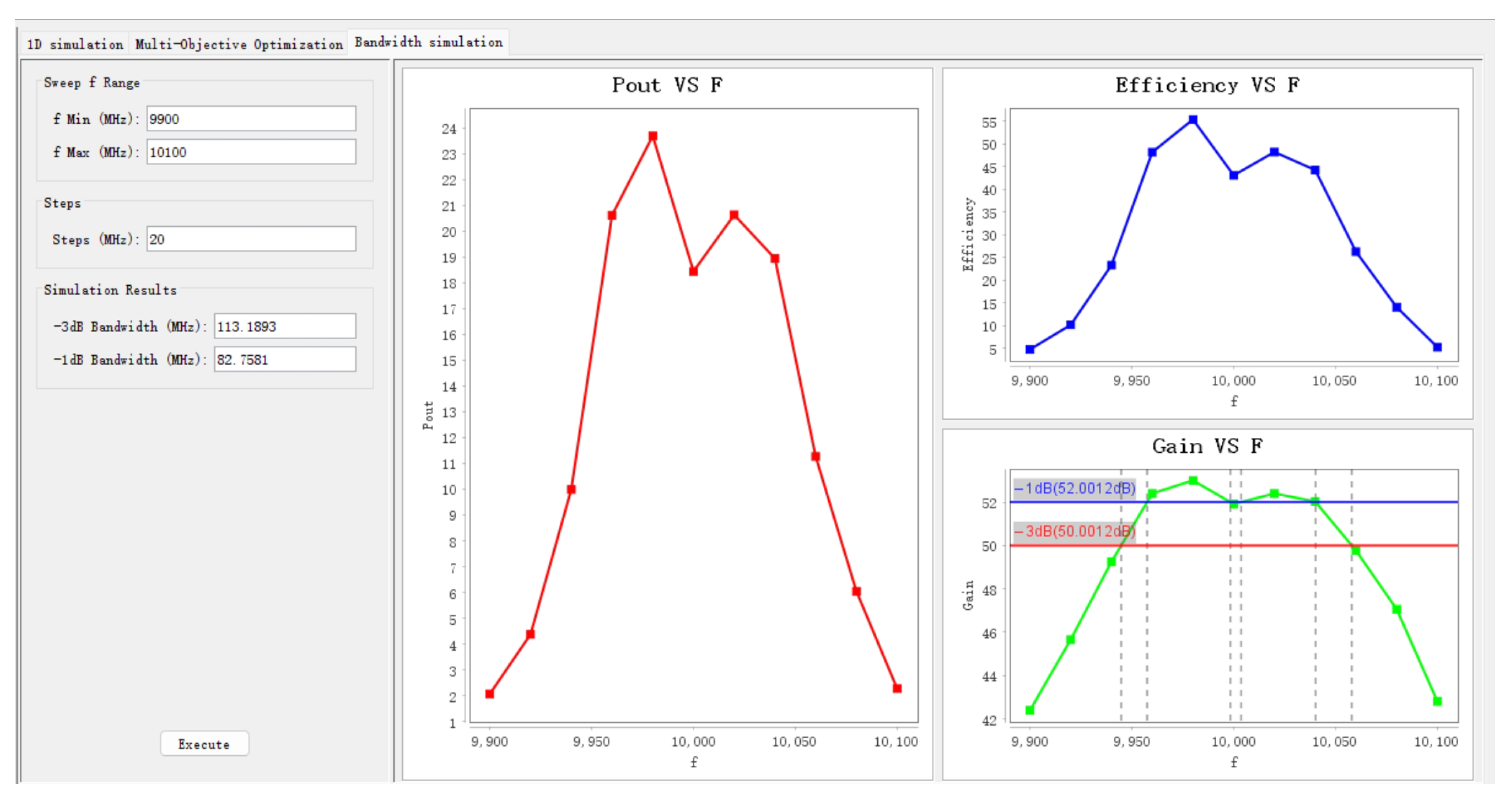
Task: Click the Pout VS F chart title
Action: pyautogui.click(x=667, y=86)
